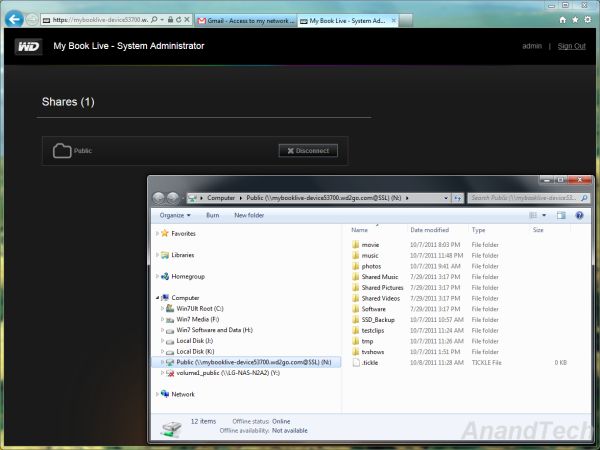The height and width of the screenshot is (450, 600).
Task: Select the Homegroup icon in the sidebar
Action: pyautogui.click(x=165, y=276)
